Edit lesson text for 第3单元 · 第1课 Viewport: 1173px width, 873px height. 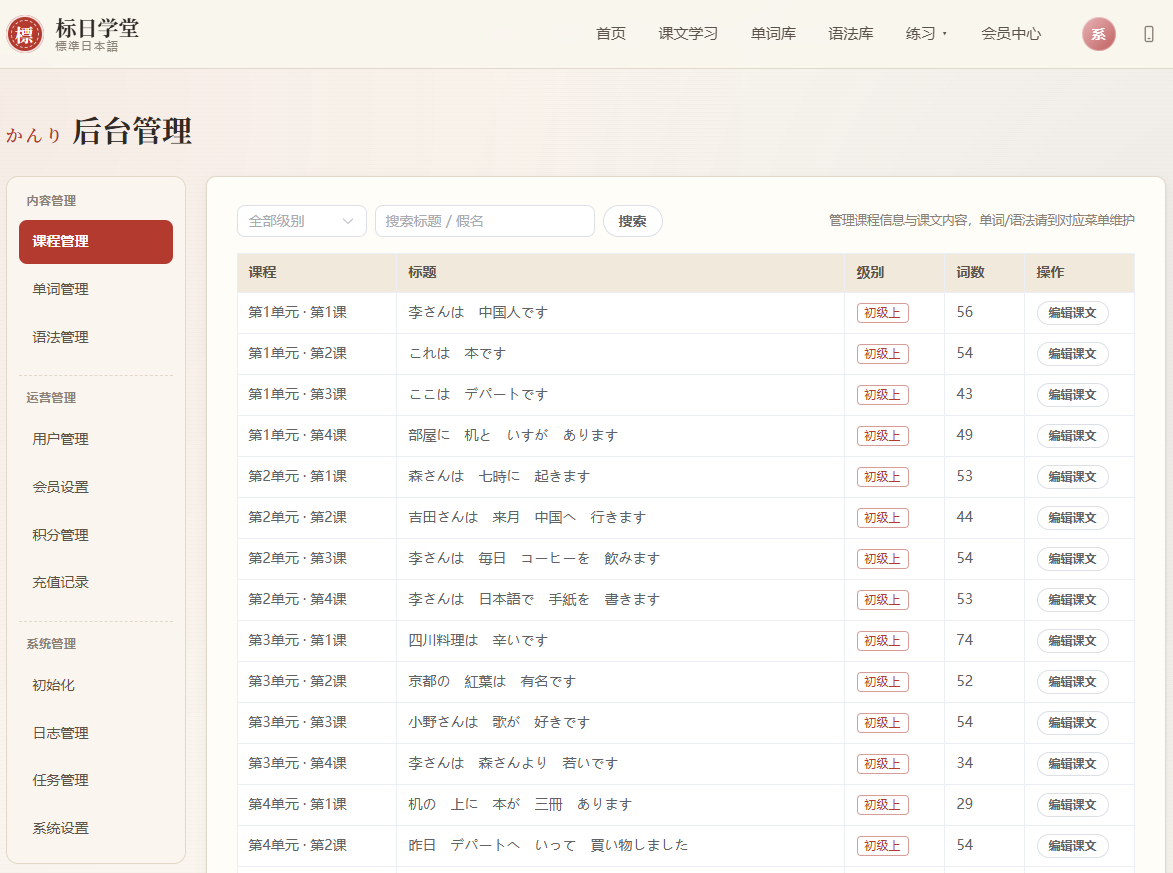click(x=1072, y=640)
